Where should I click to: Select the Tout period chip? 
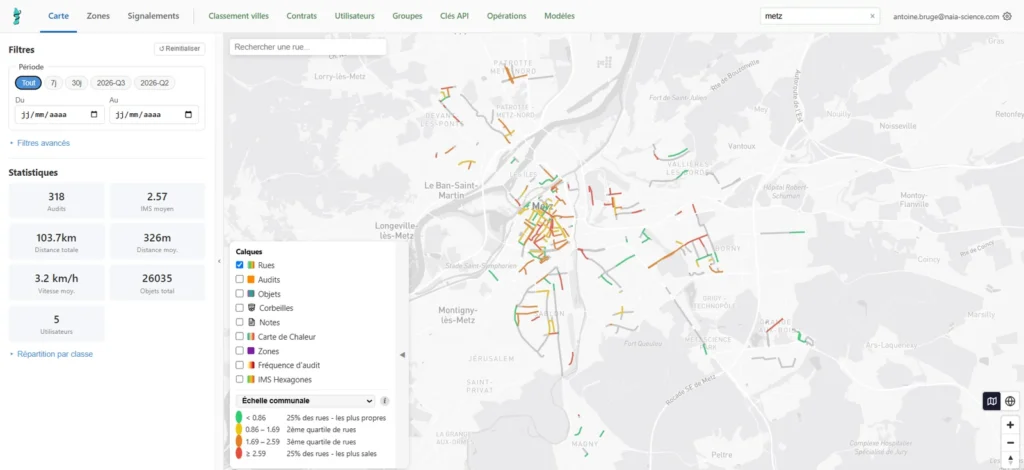pyautogui.click(x=29, y=83)
